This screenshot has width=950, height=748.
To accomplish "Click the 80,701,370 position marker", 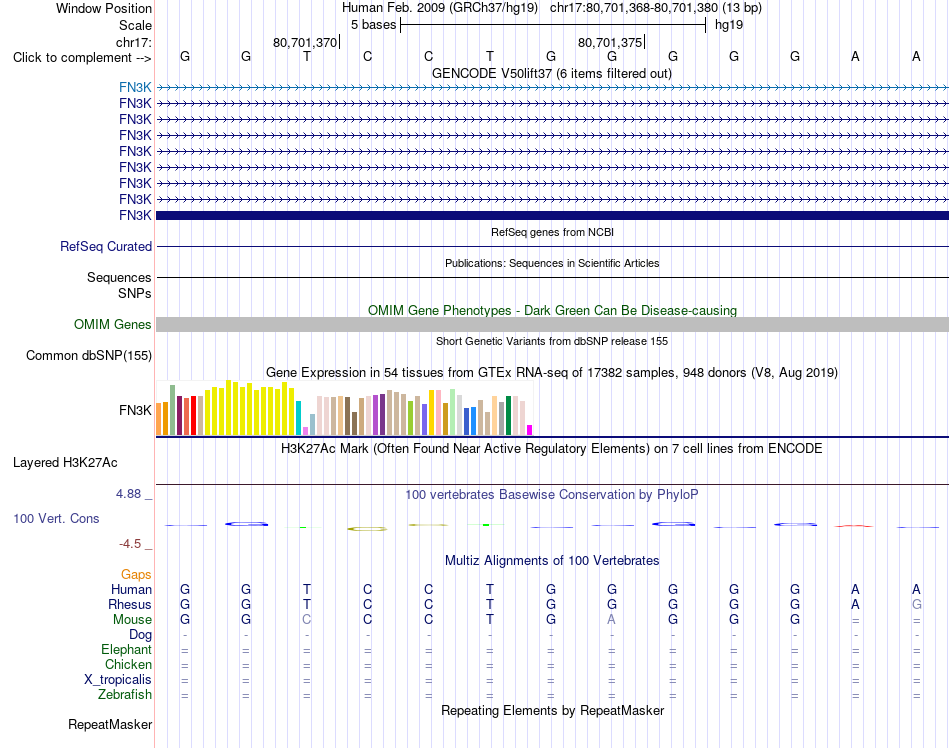I will 305,42.
